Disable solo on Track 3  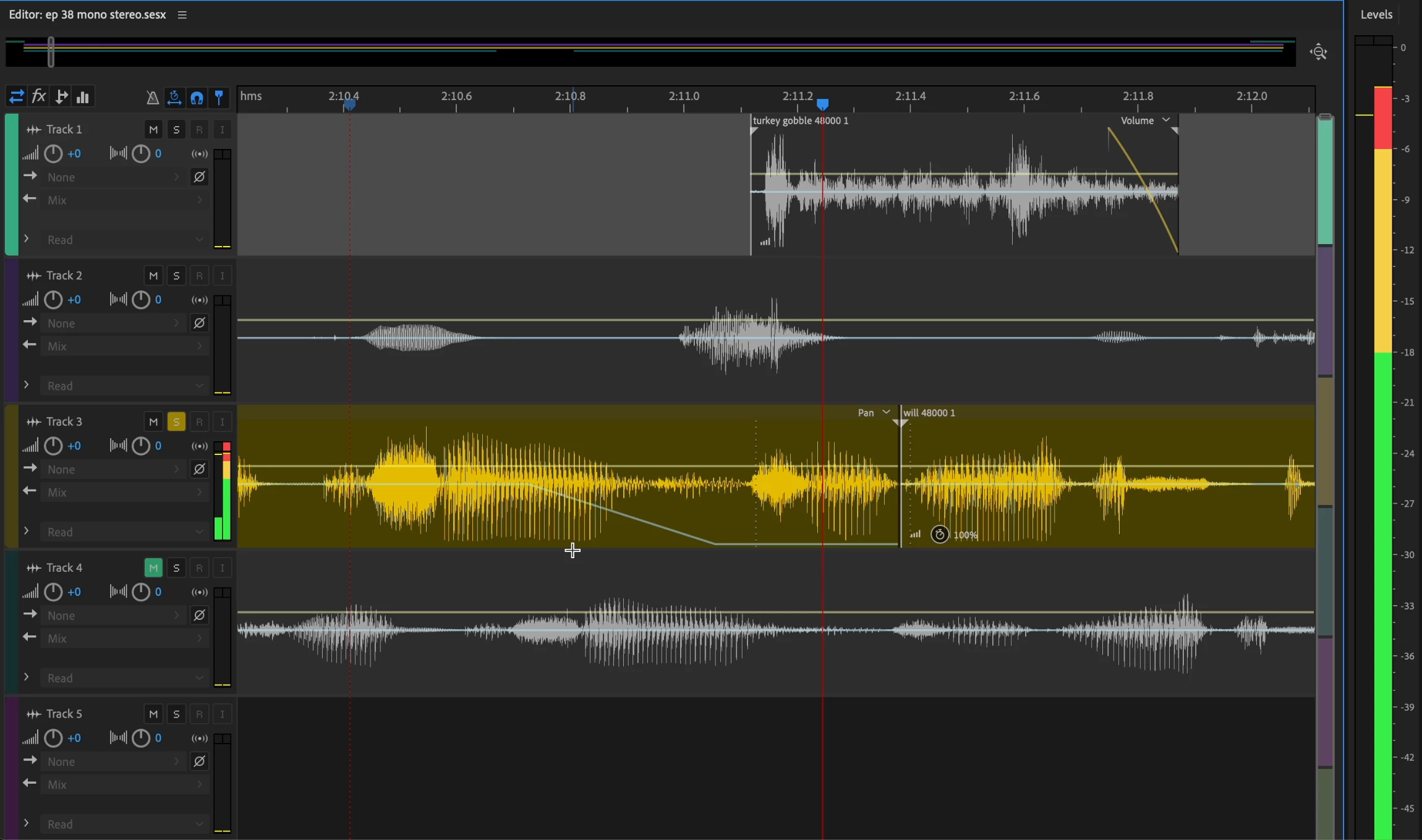click(x=176, y=422)
